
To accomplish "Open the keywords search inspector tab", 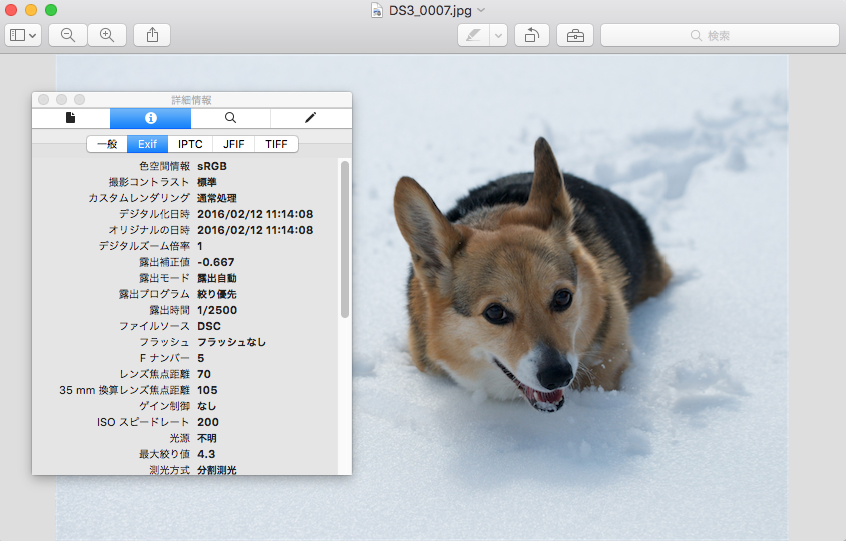I will (x=230, y=118).
